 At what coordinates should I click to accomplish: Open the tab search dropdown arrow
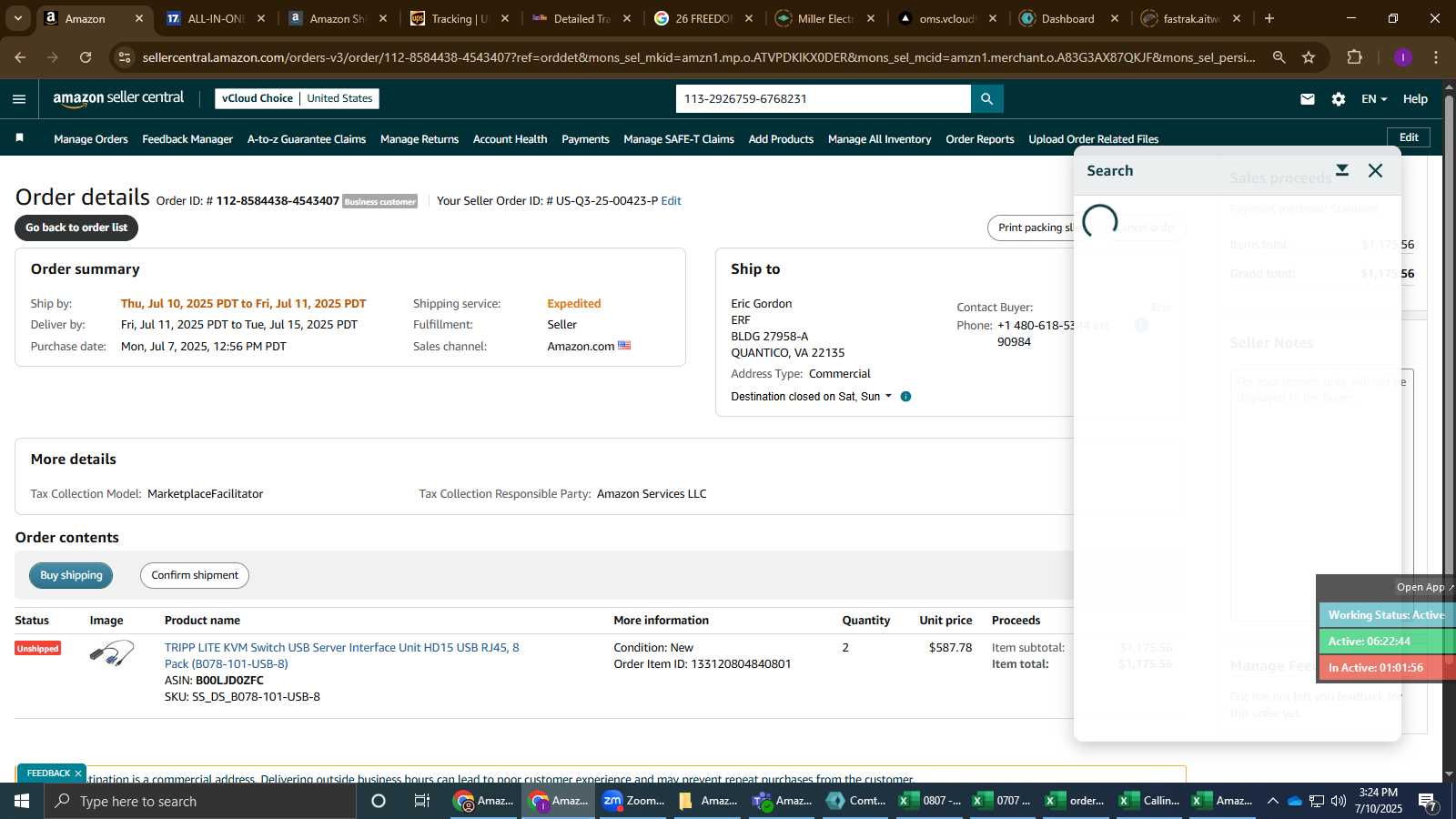tap(17, 18)
